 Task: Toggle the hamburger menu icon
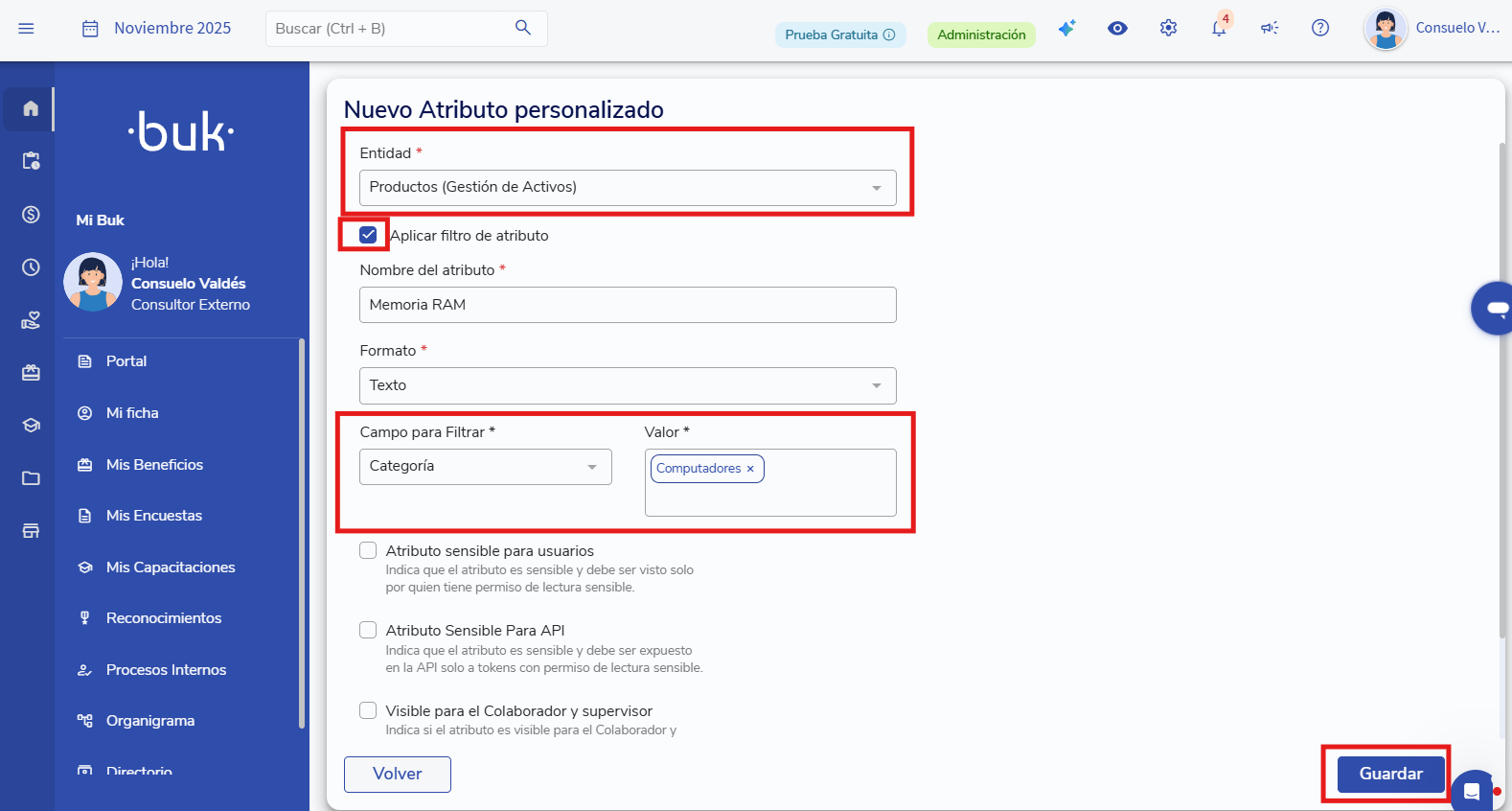tap(27, 29)
